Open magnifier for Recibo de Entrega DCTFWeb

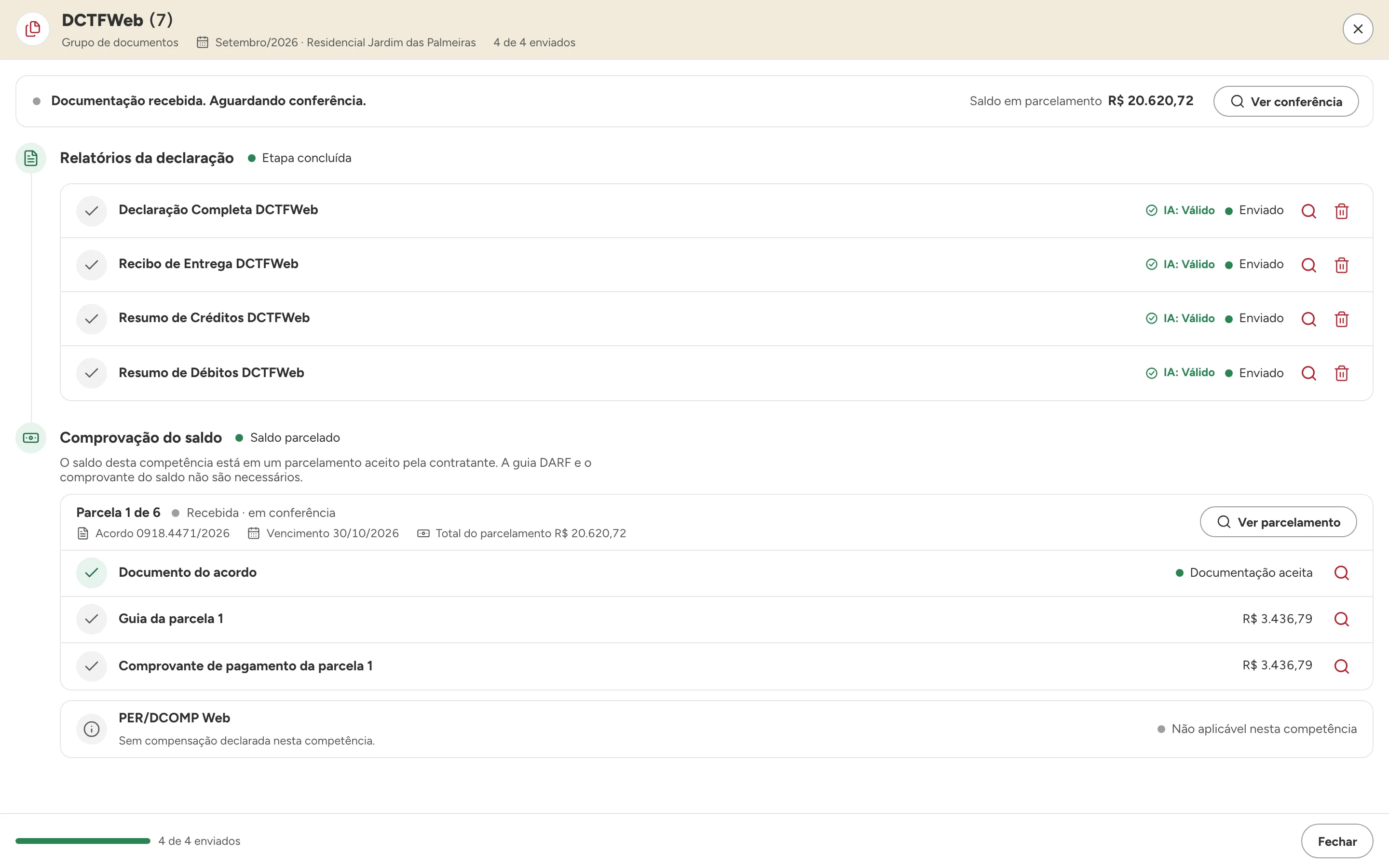(x=1308, y=265)
